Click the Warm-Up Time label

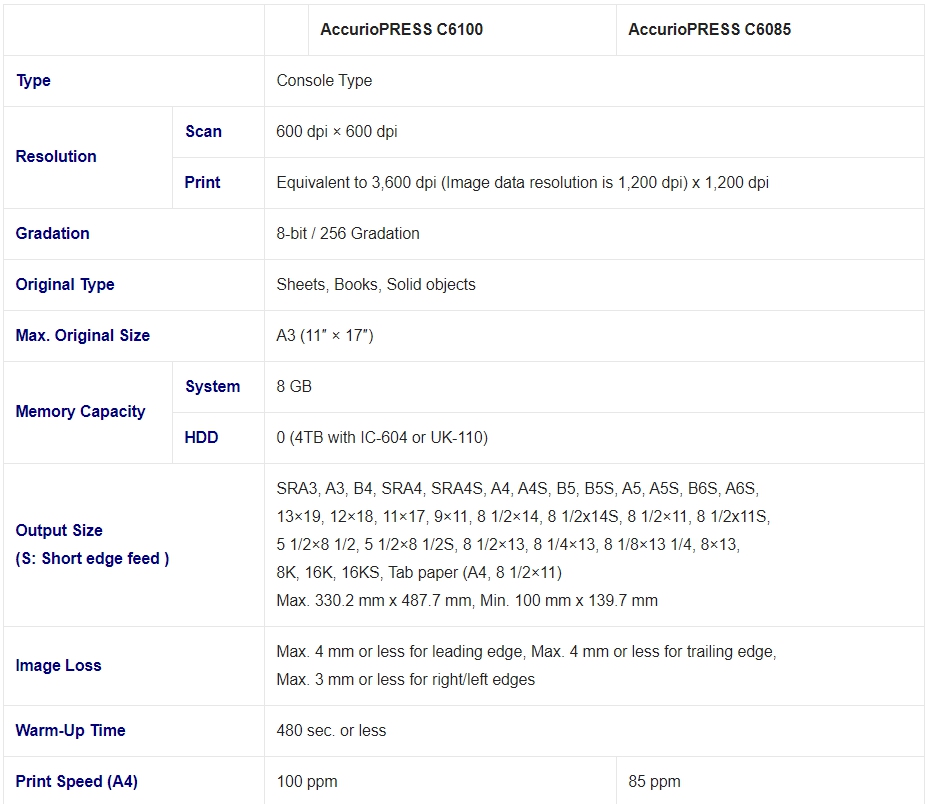[70, 731]
